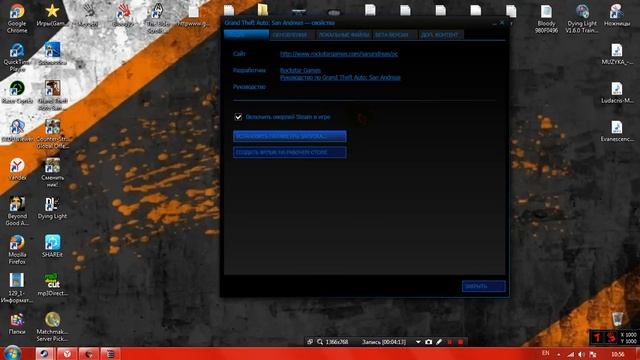Screen dimensions: 640x360
Task: Click the Запись recording timer text
Action: pyautogui.click(x=384, y=342)
